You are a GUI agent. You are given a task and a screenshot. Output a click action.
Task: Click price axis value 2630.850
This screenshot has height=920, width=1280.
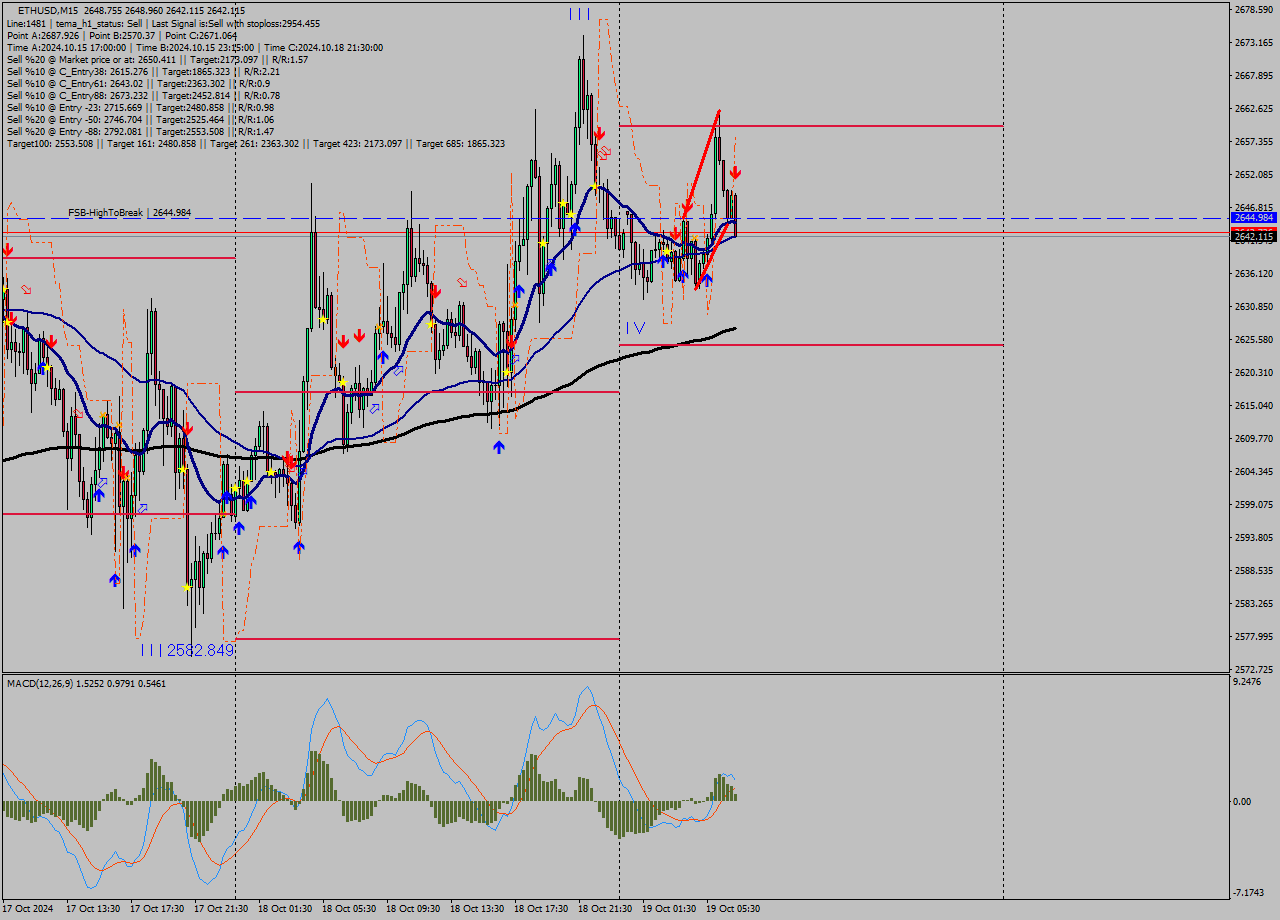click(x=1253, y=307)
